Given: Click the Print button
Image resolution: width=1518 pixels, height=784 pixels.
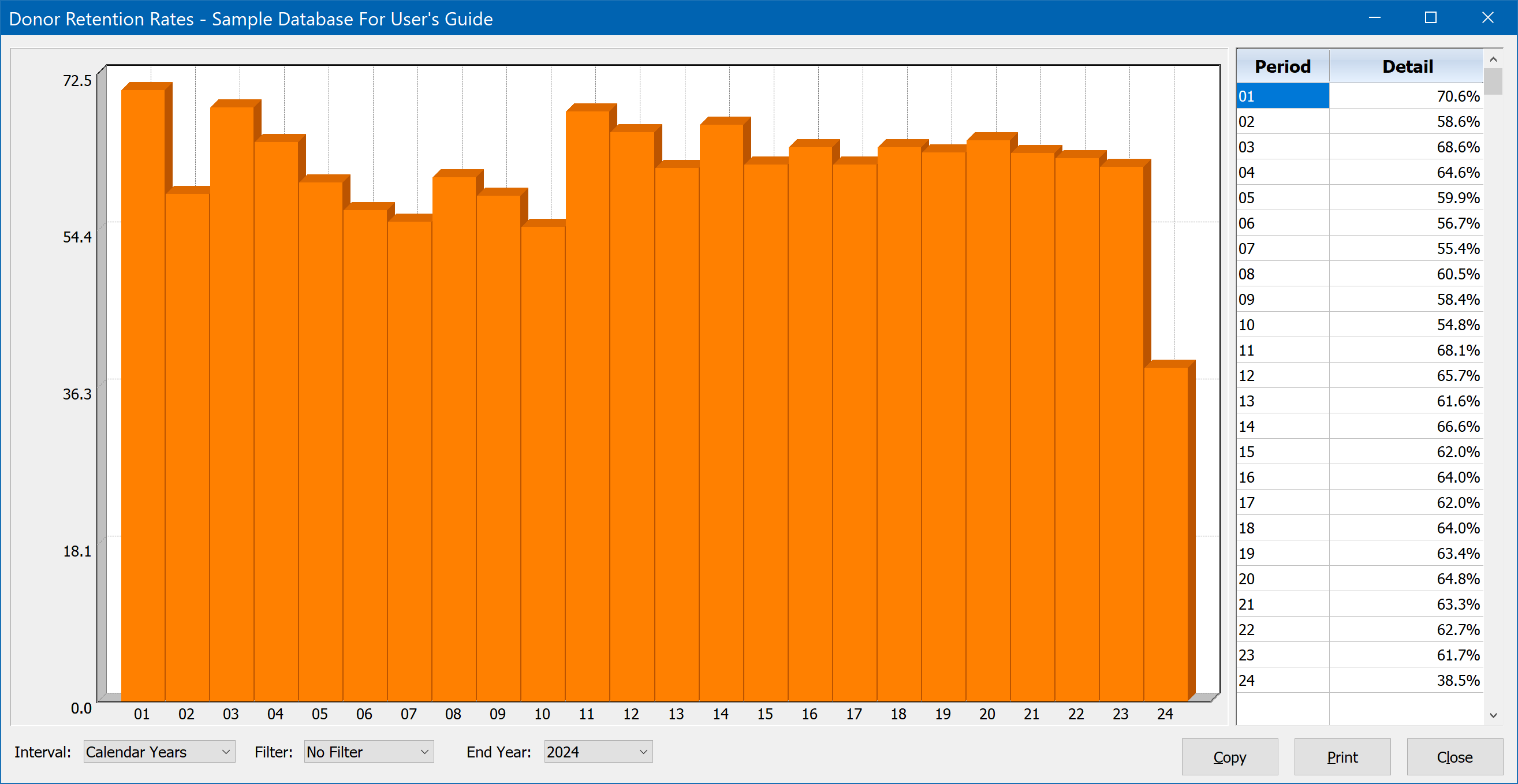Looking at the screenshot, I should 1342,757.
